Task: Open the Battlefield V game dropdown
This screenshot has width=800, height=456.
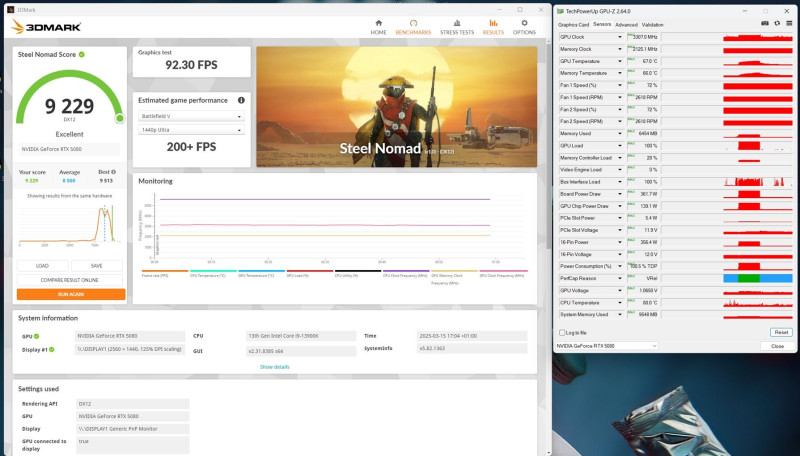Action: point(191,116)
